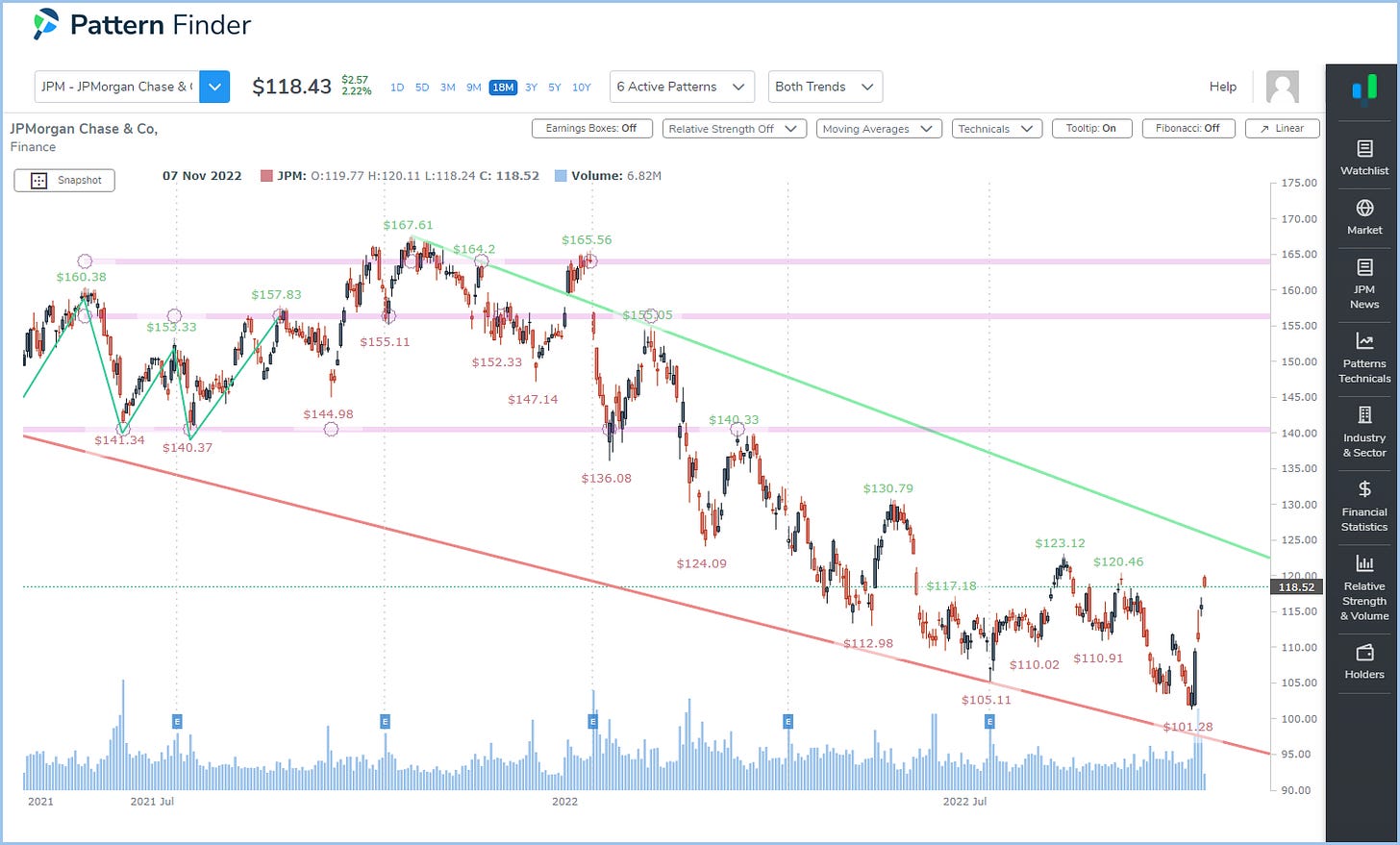Click the $118.43 price display
This screenshot has width=1400, height=845.
pyautogui.click(x=291, y=87)
